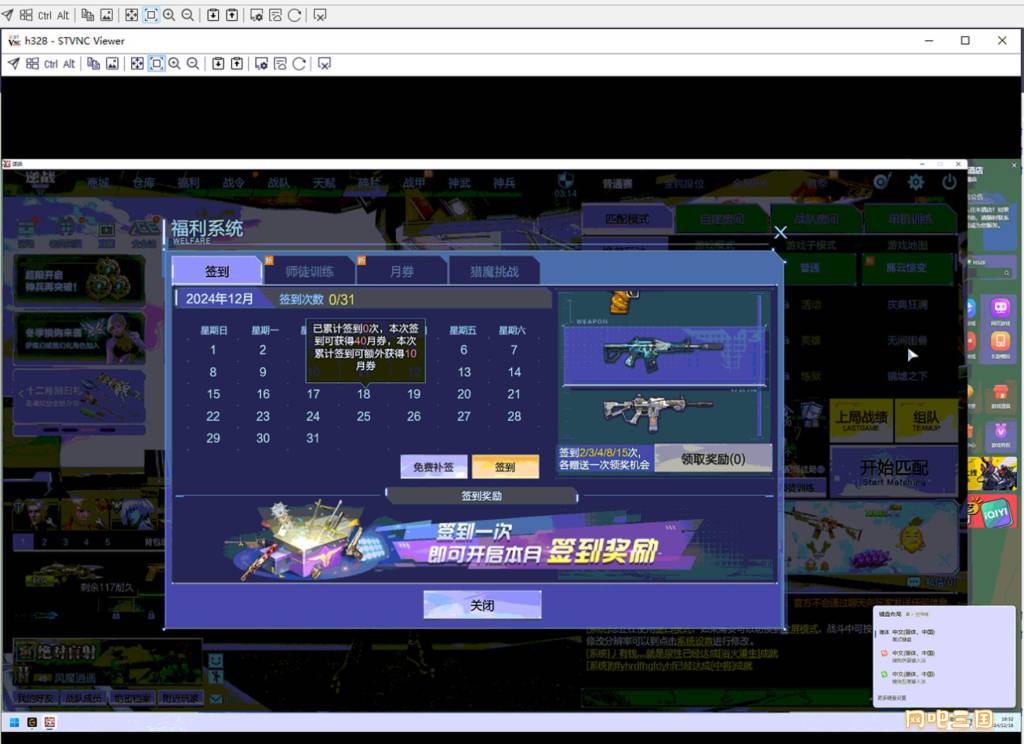Click the clipboard icon in the outermost toolbar

[x=88, y=15]
